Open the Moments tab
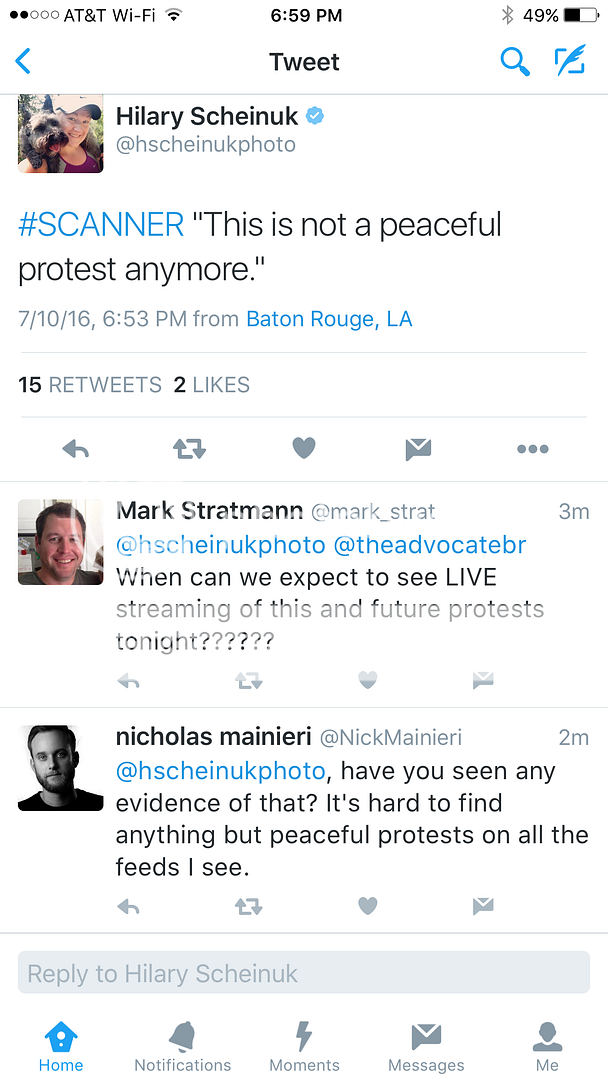 point(304,1046)
